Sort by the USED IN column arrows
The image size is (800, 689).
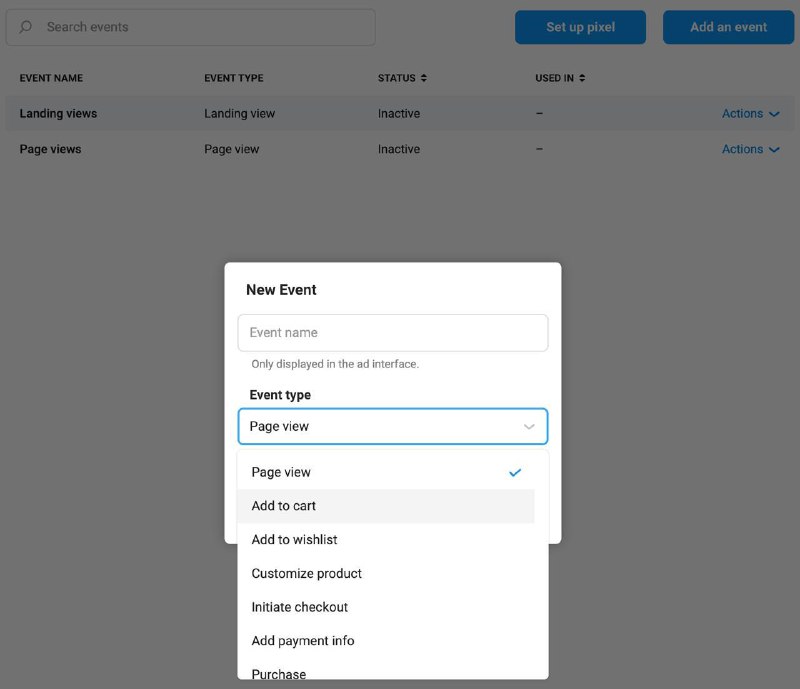coord(582,78)
